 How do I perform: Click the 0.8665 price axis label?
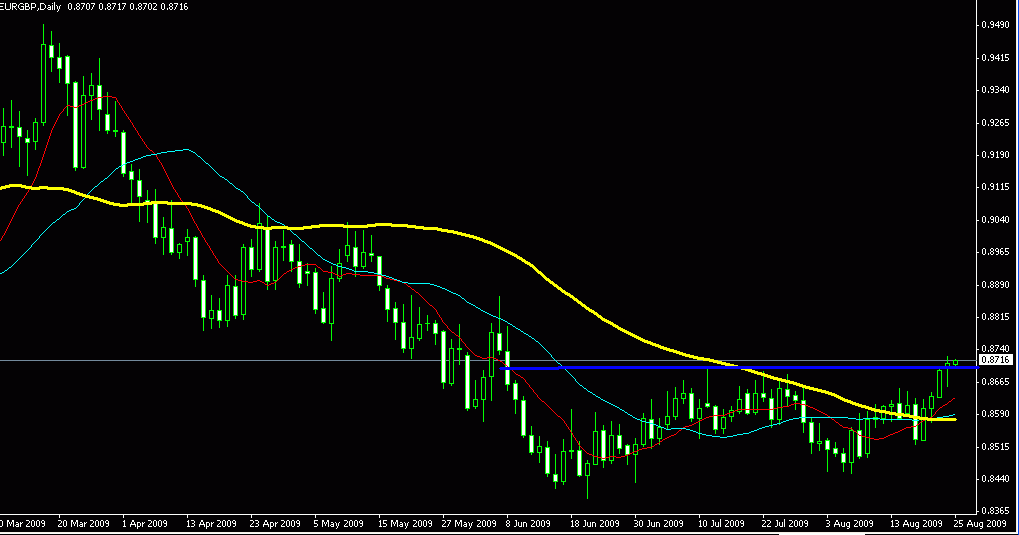[996, 382]
